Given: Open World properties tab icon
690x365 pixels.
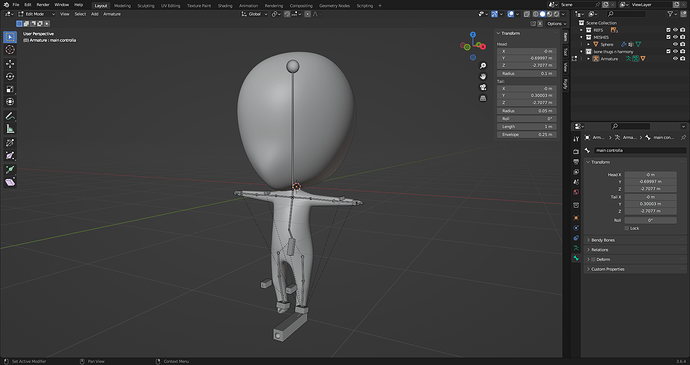Looking at the screenshot, I should coord(576,192).
